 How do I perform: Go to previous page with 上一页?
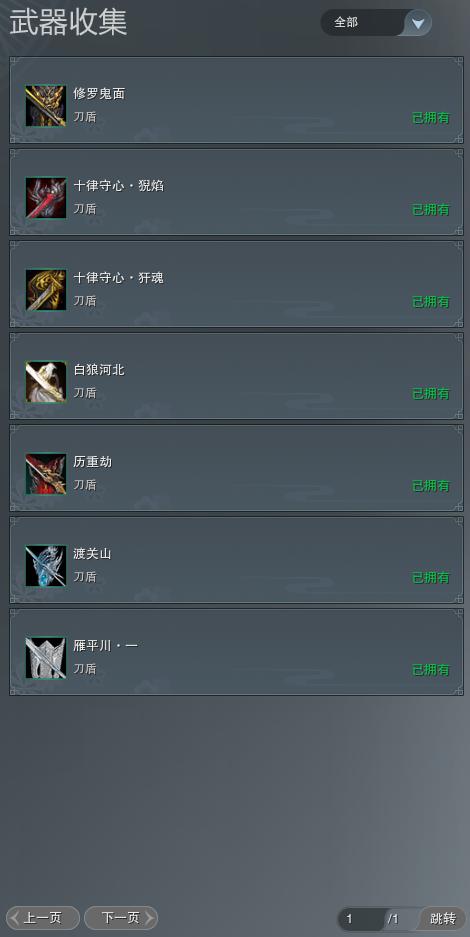[43, 918]
